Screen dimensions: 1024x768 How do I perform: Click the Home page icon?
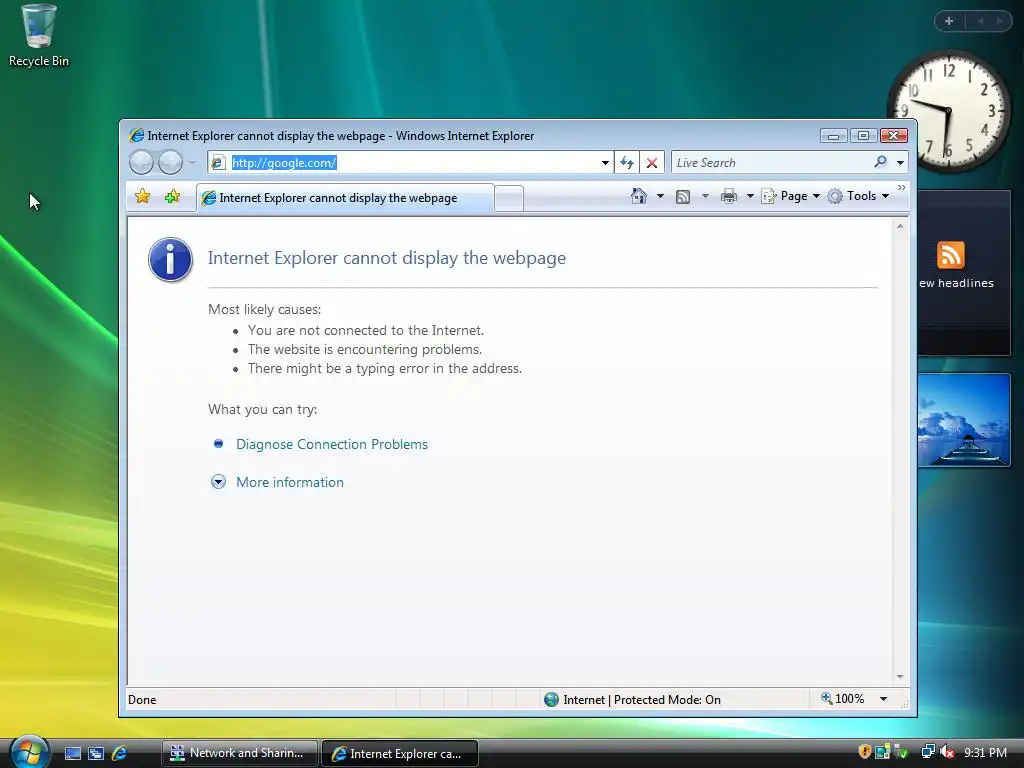(639, 196)
